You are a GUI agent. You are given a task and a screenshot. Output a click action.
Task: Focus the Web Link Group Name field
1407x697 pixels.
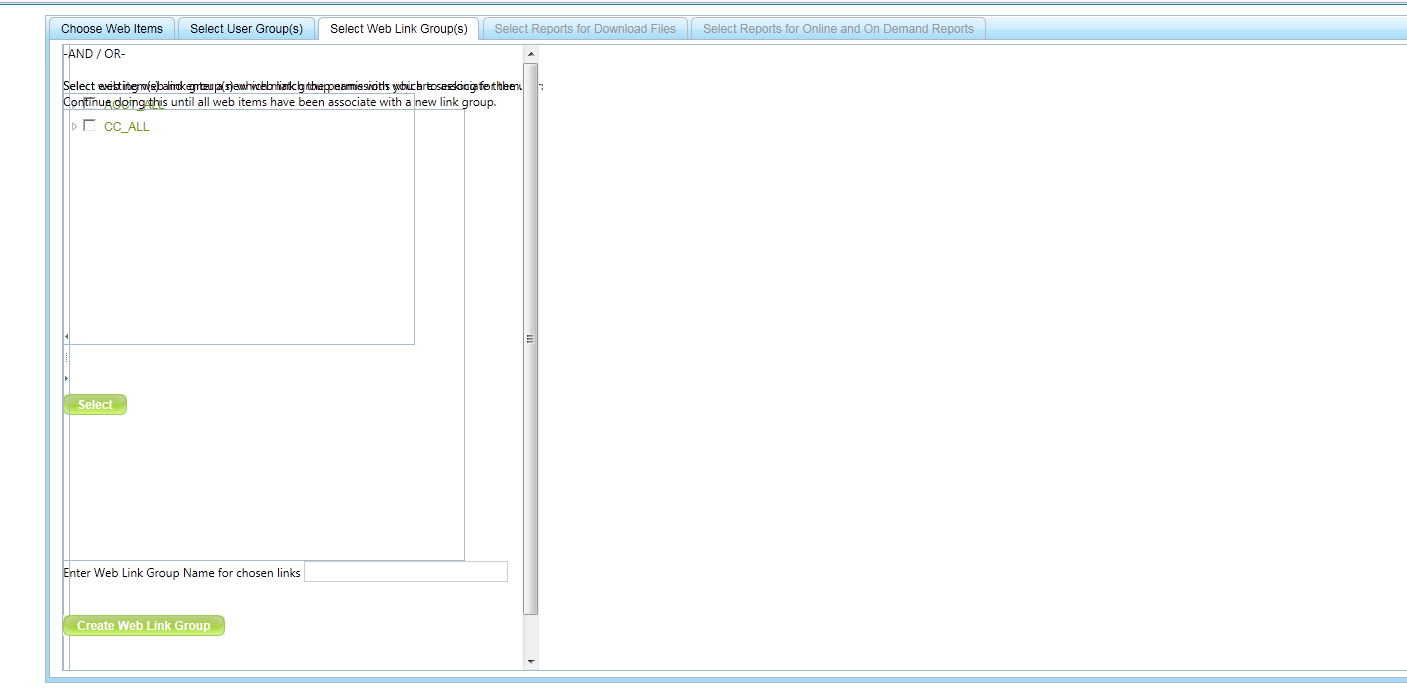tap(406, 572)
